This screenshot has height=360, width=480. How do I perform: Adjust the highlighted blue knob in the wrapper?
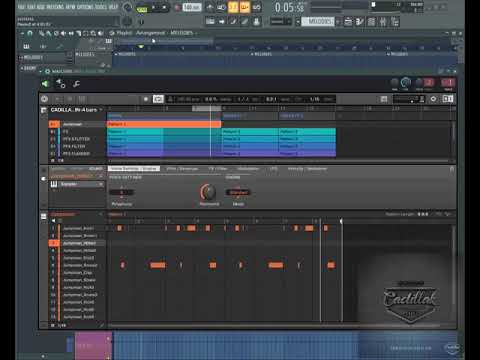405,82
